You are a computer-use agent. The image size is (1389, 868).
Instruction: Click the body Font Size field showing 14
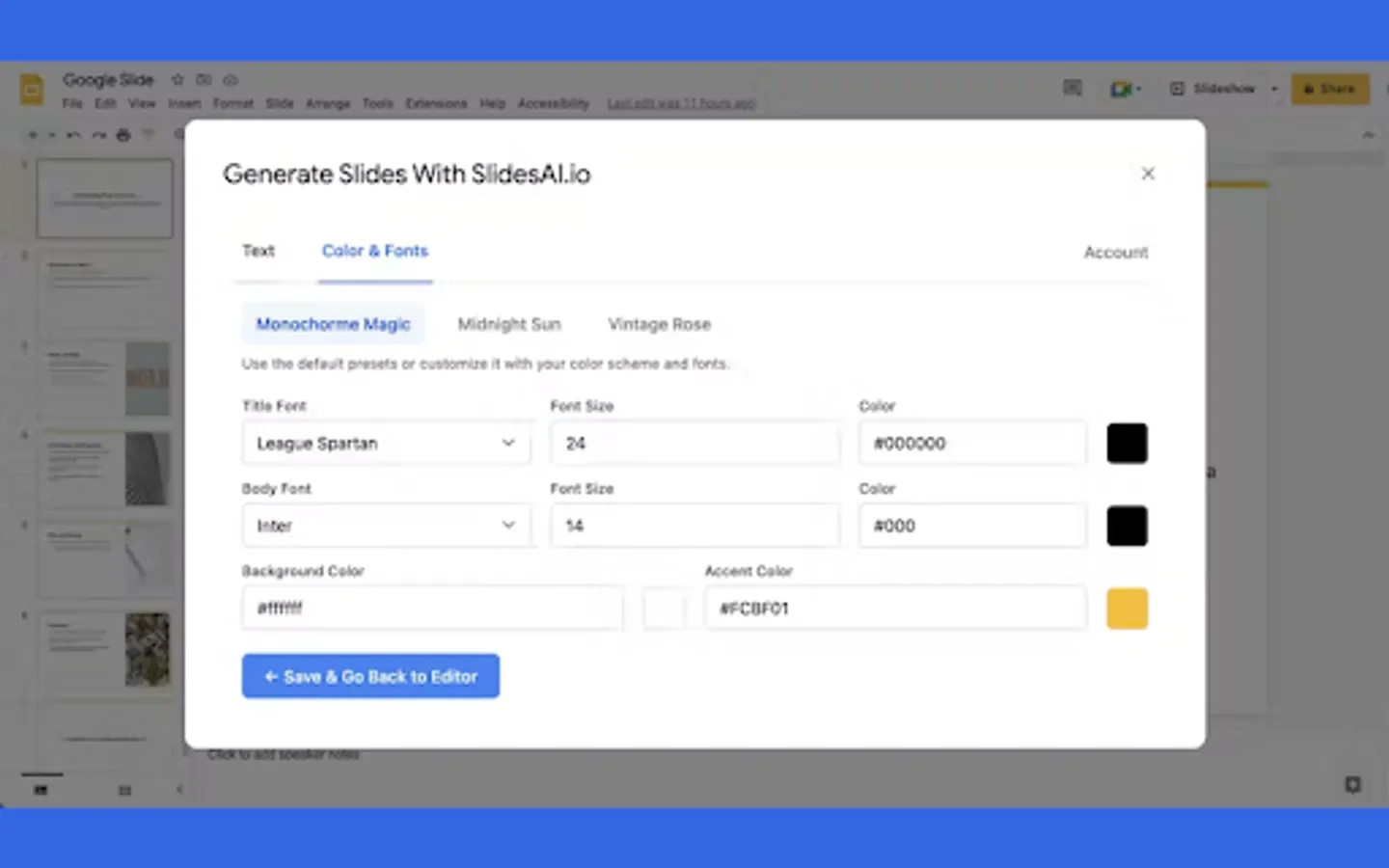tap(694, 526)
